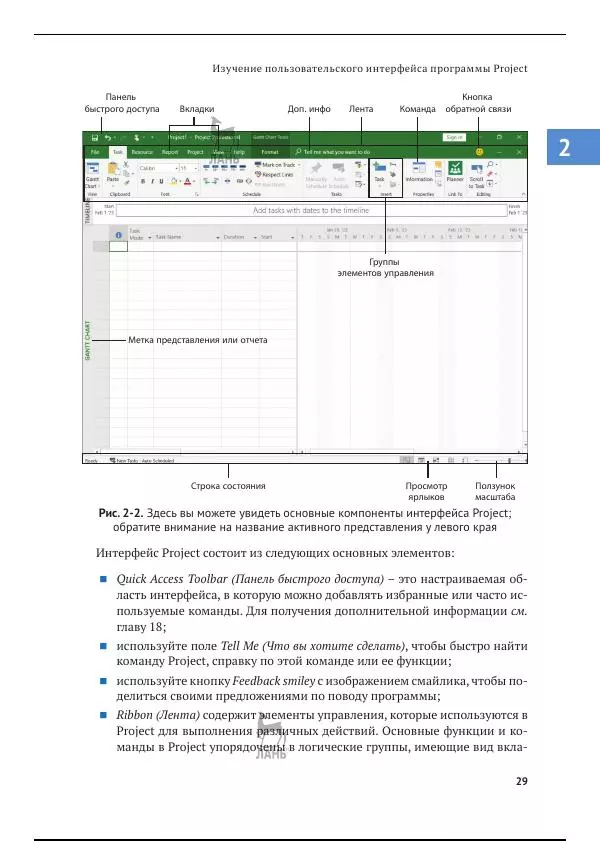This screenshot has width=600, height=841.
Task: Click the Save icon in Quick Access Toolbar
Action: click(94, 138)
